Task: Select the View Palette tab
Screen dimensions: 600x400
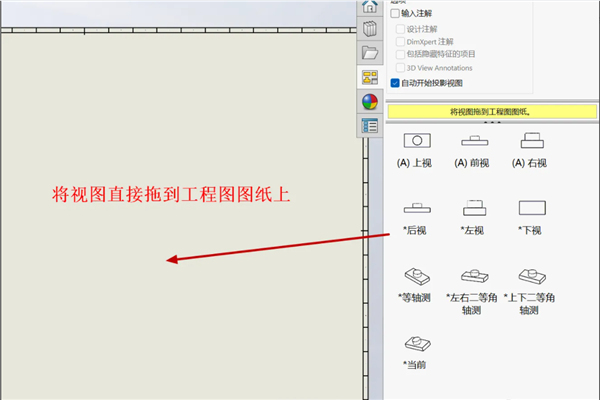Action: 369,78
